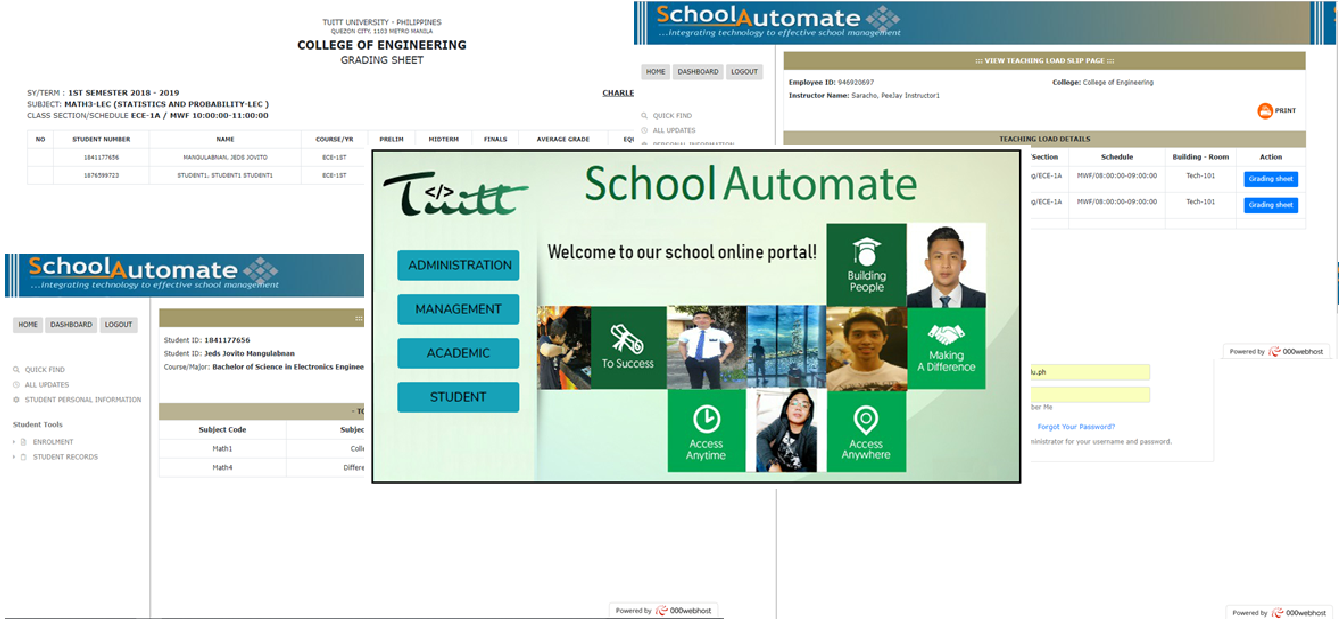
Task: Select the ACADEMIC portal option
Action: point(458,353)
